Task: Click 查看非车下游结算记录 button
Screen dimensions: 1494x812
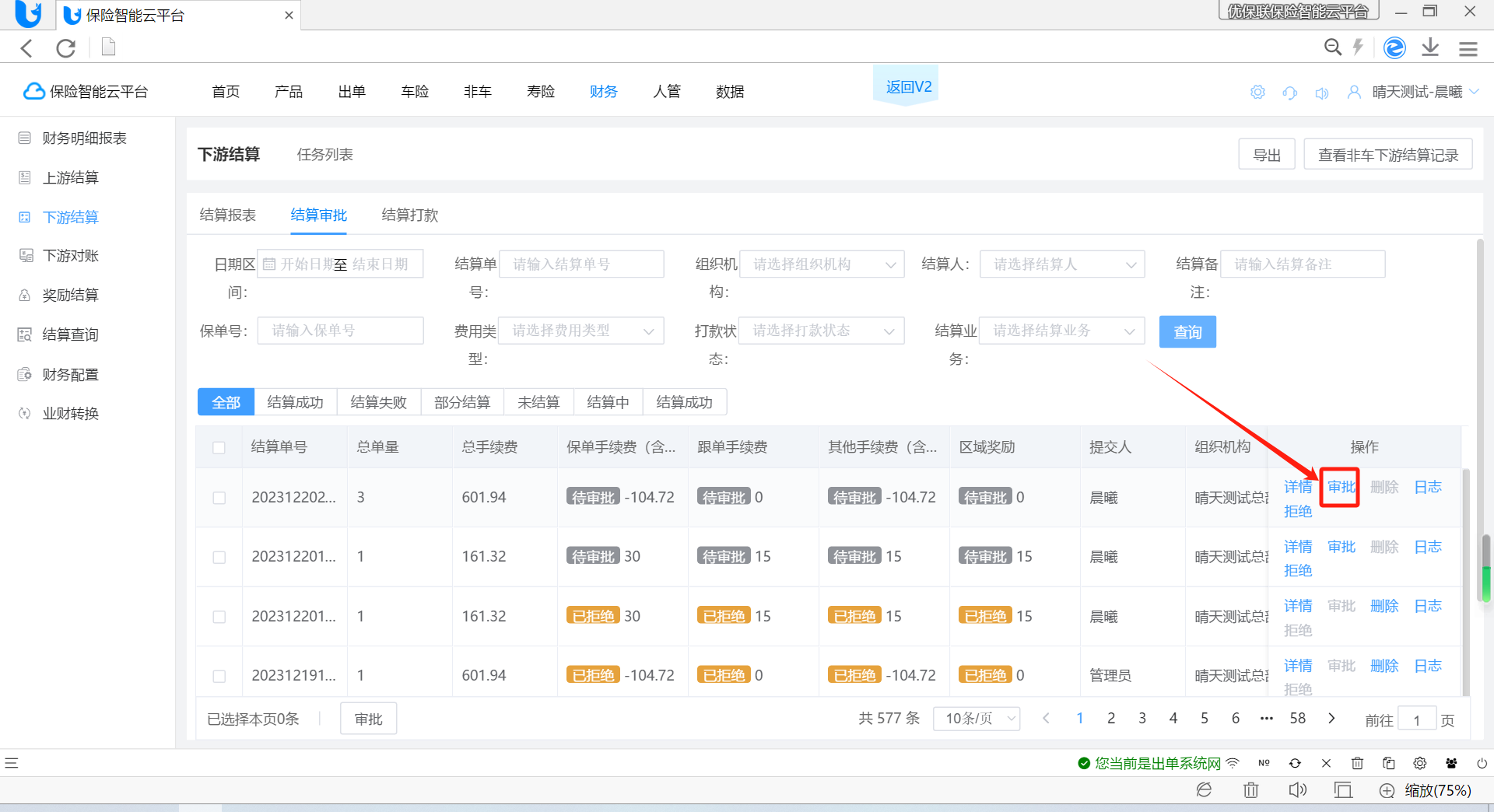Action: 1388,155
